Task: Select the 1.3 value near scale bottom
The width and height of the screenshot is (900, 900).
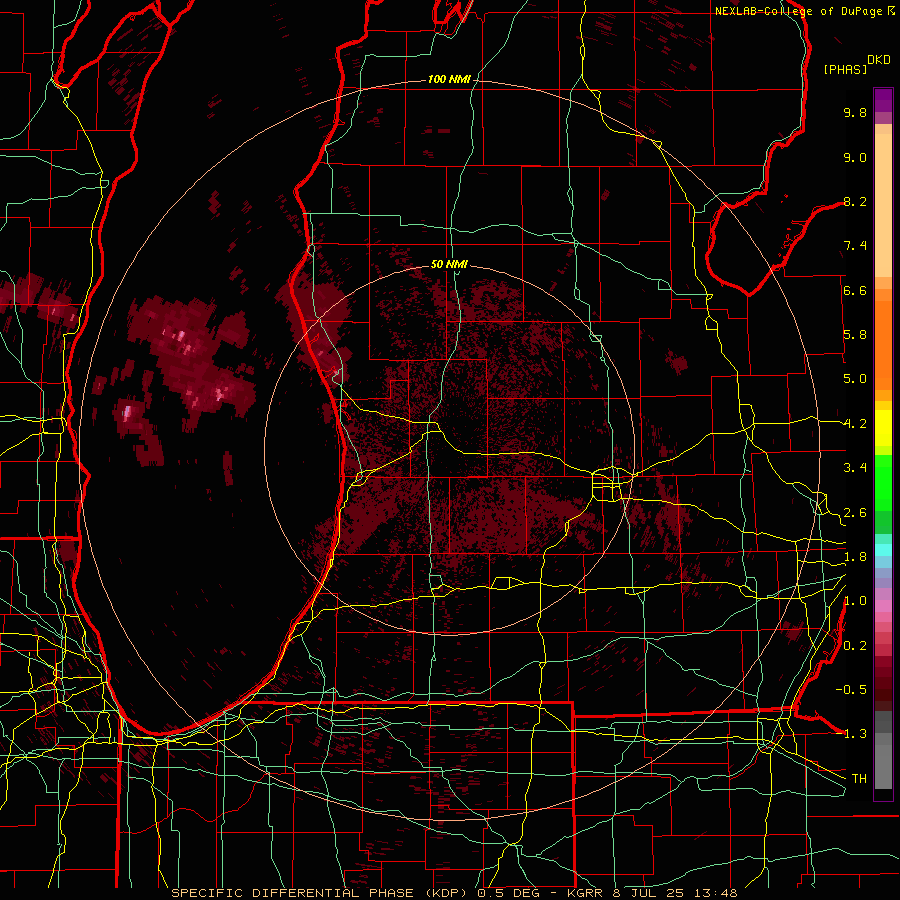Action: [855, 734]
